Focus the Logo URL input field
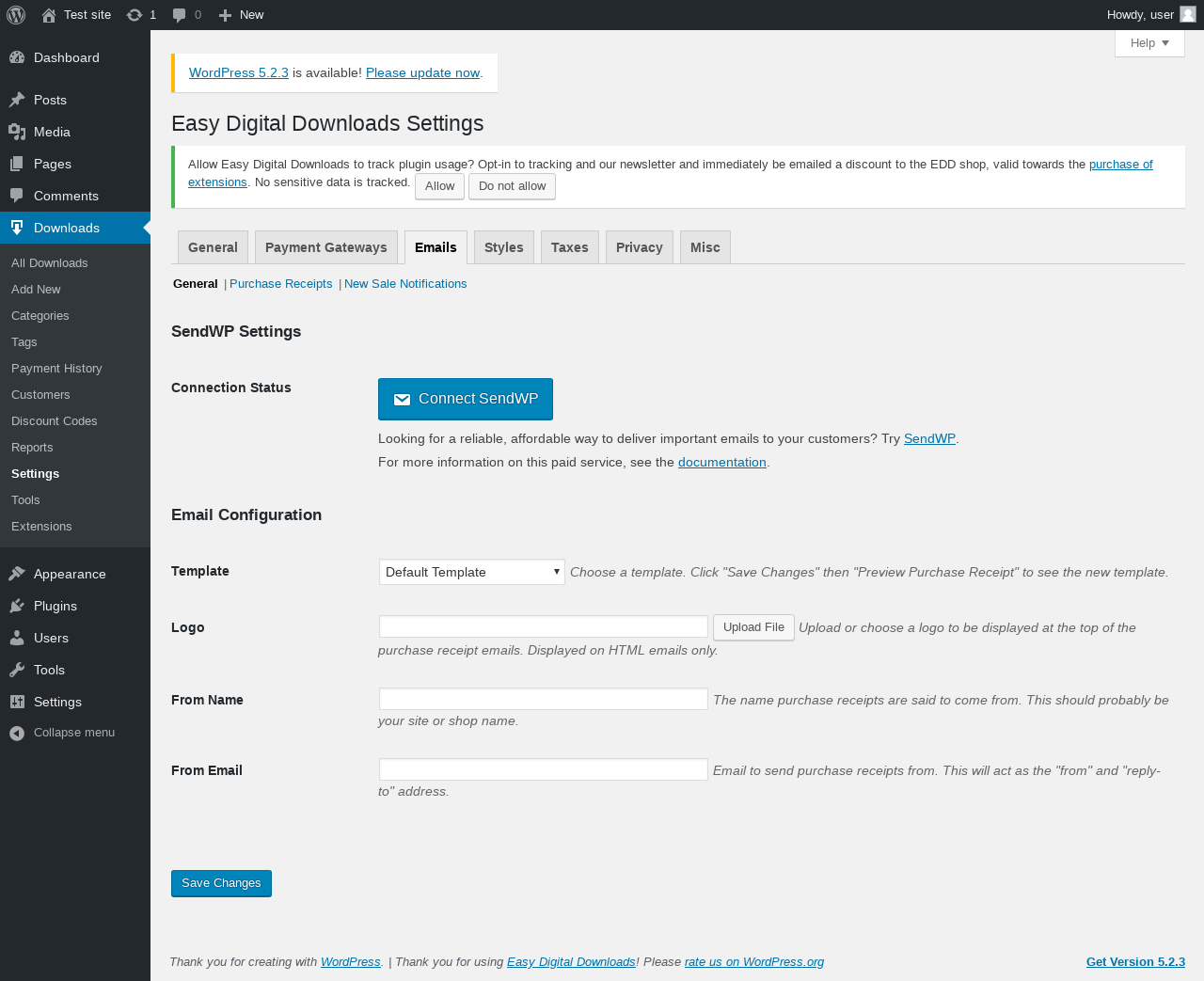The height and width of the screenshot is (981, 1204). 544,626
